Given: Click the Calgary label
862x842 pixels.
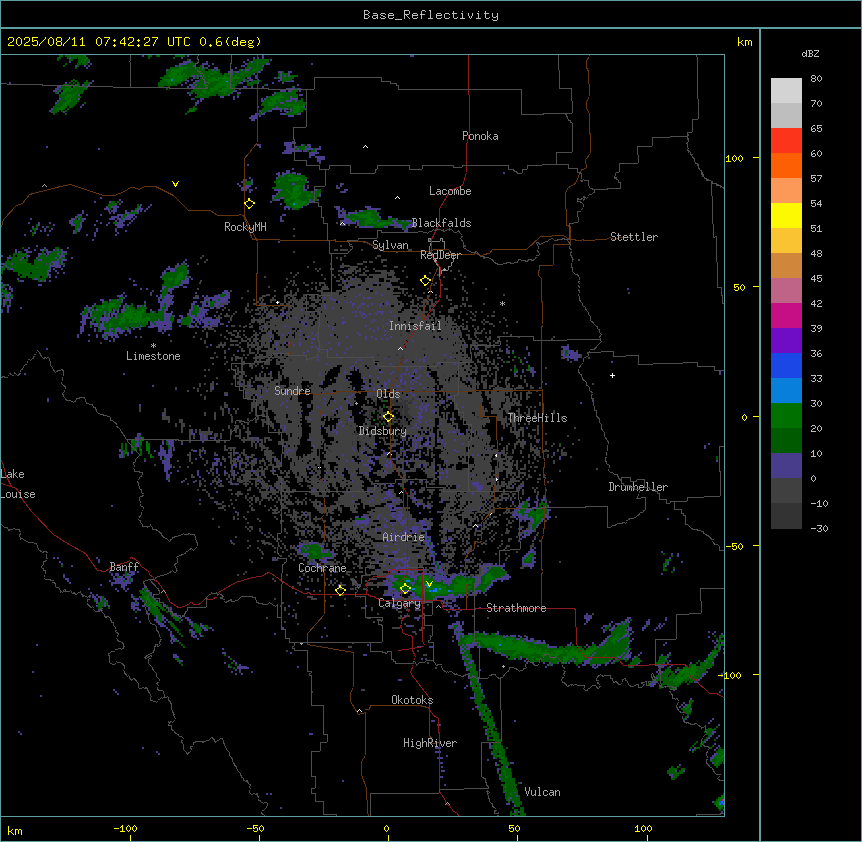Looking at the screenshot, I should [399, 603].
